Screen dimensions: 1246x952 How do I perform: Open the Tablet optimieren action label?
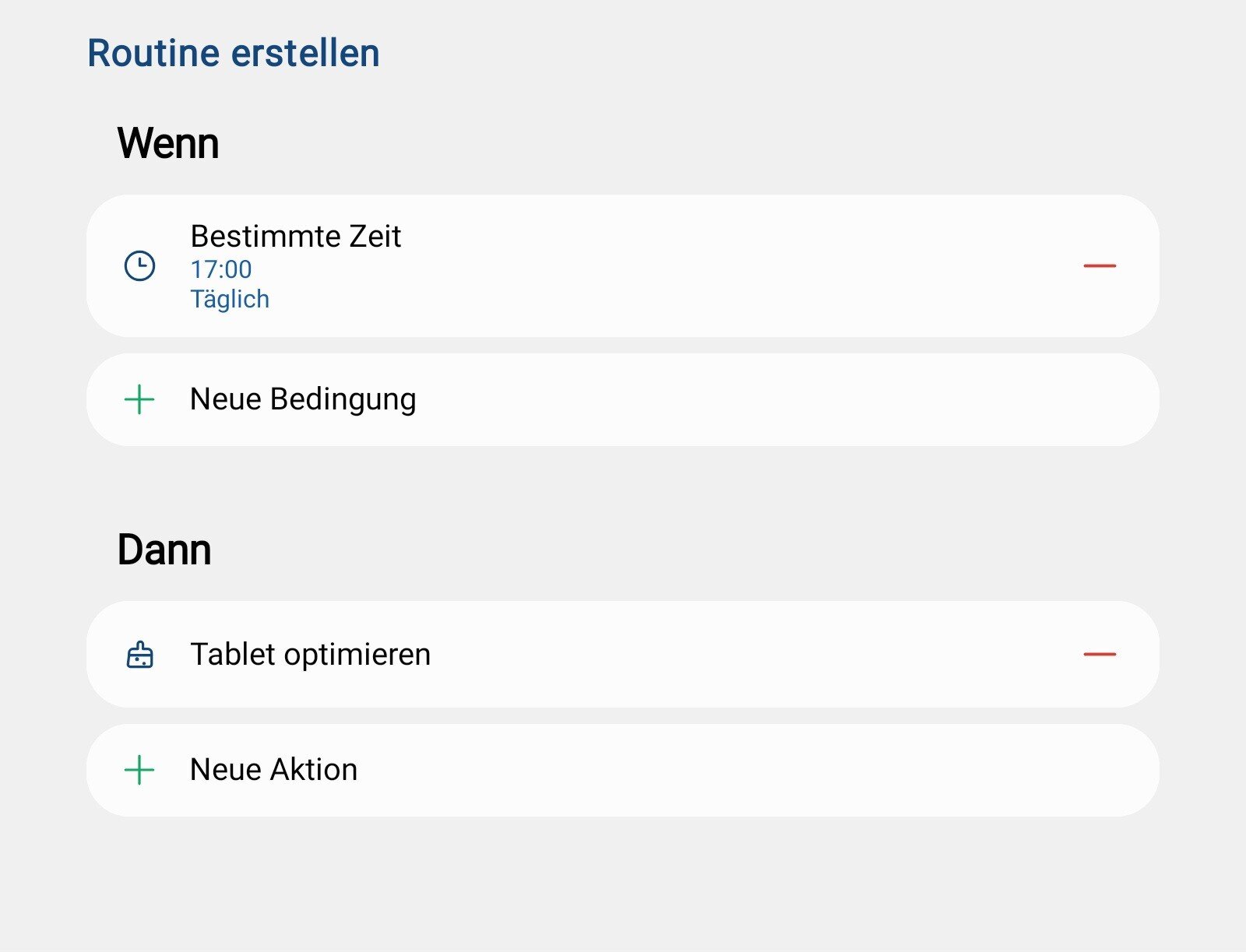coord(310,655)
